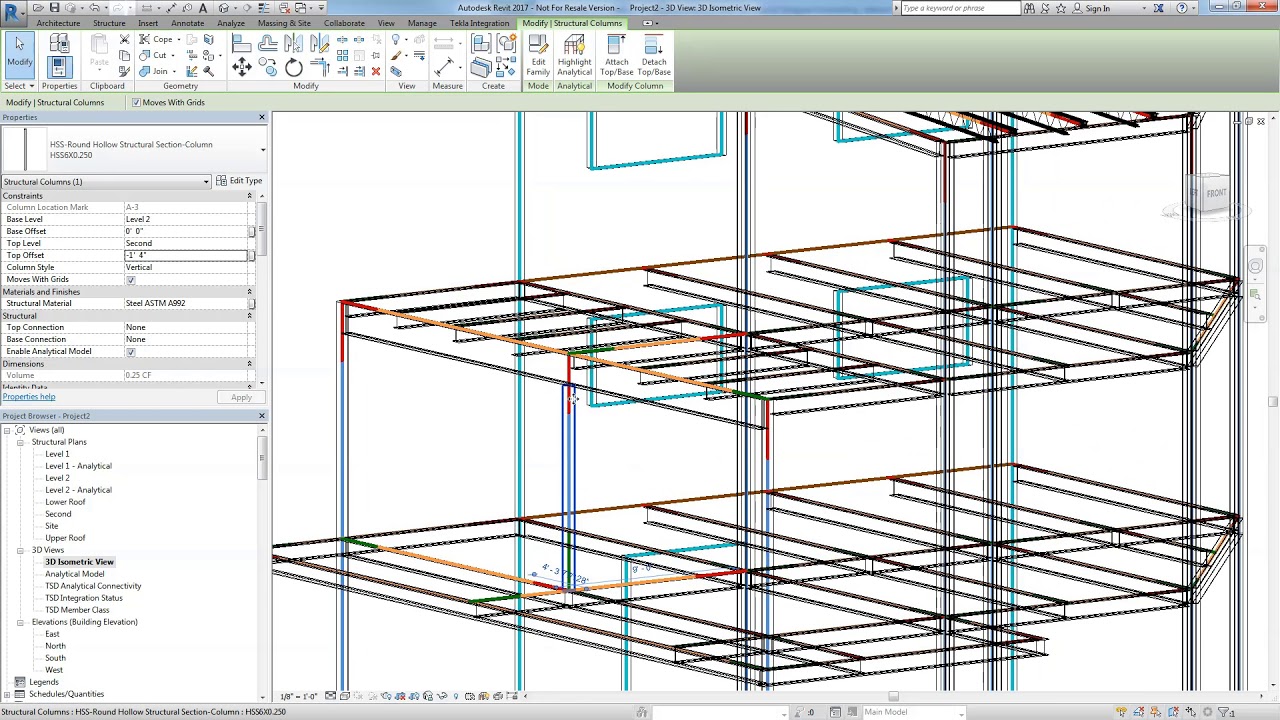The width and height of the screenshot is (1280, 720).
Task: Click Attach Top/Base tool
Action: tap(616, 56)
